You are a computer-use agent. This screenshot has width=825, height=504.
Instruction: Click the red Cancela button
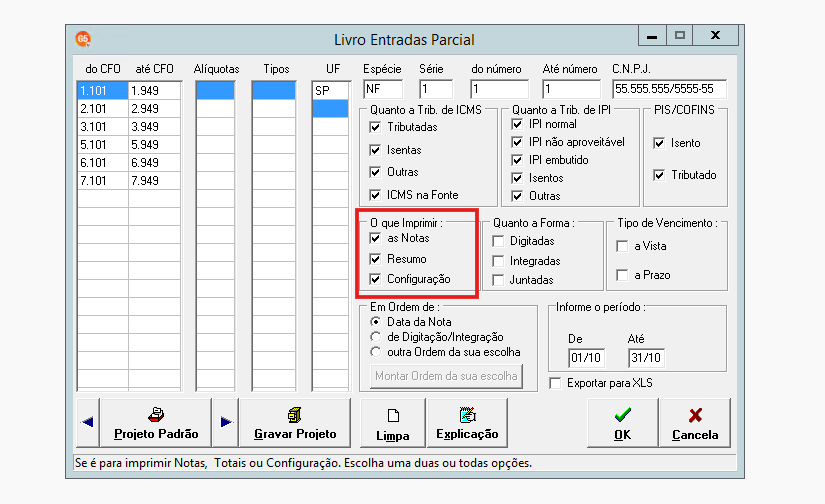tap(695, 422)
